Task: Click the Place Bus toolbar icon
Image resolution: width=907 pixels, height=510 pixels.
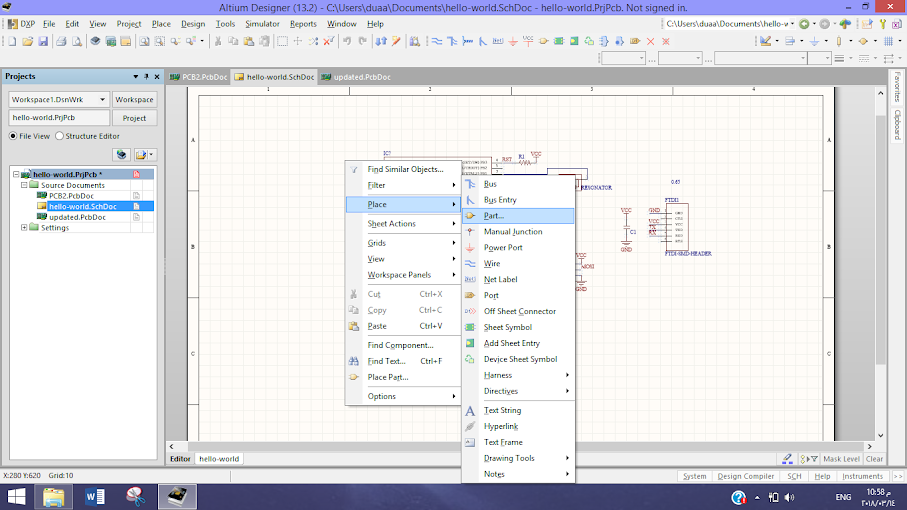Action: tap(452, 41)
